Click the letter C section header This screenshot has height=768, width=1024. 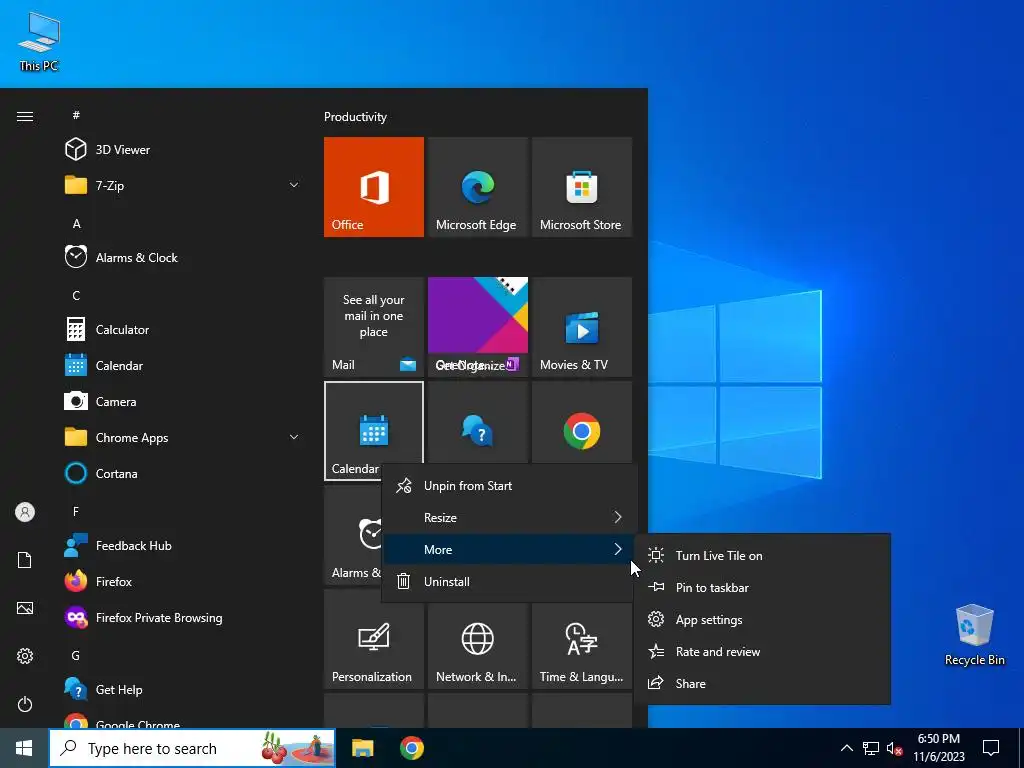pyautogui.click(x=76, y=295)
